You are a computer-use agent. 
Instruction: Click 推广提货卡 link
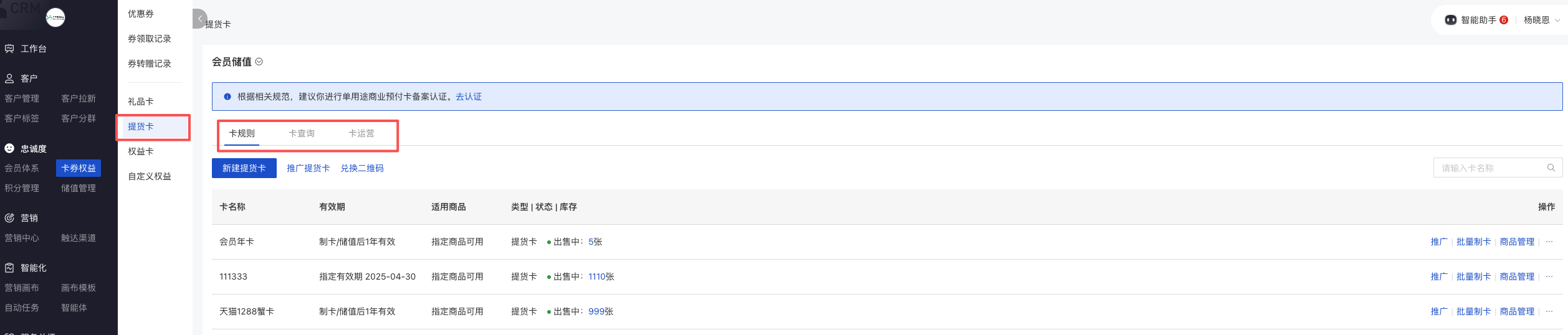308,168
